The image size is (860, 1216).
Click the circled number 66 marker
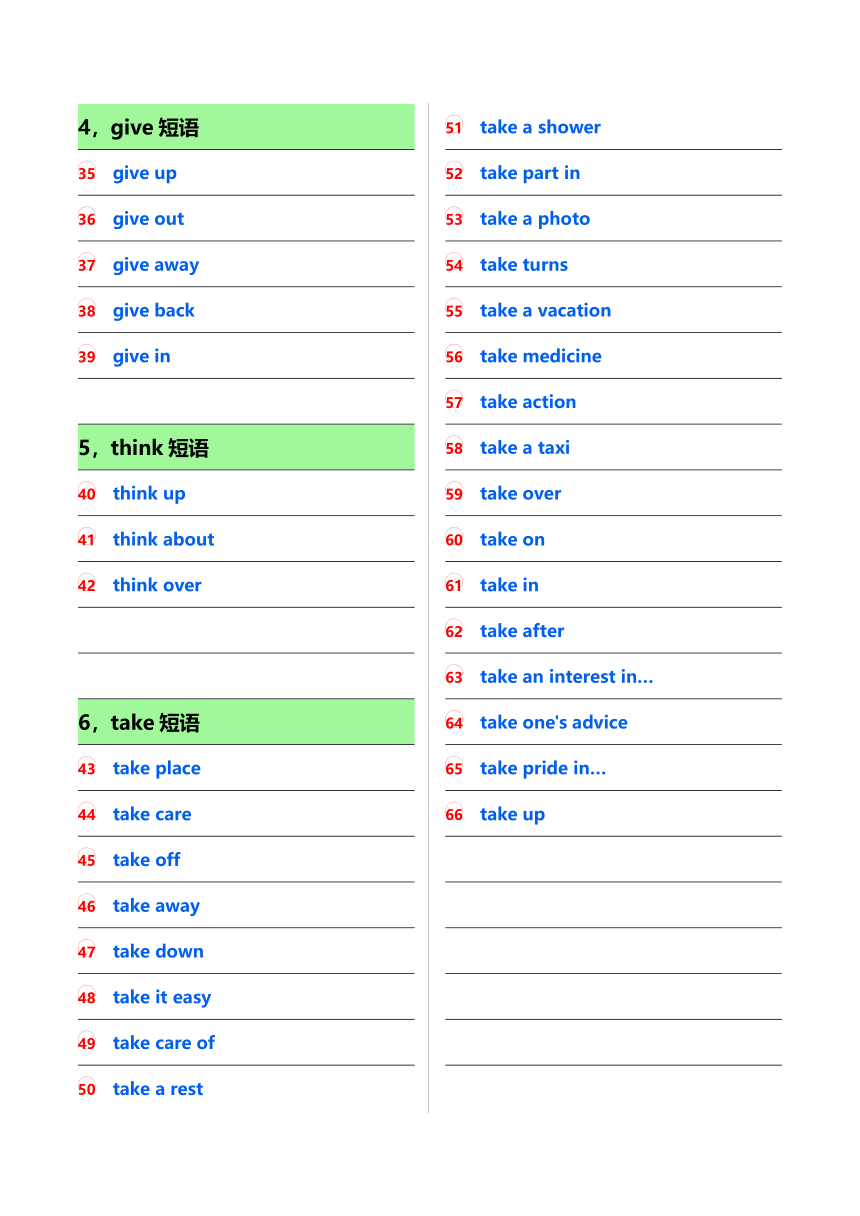pyautogui.click(x=454, y=814)
